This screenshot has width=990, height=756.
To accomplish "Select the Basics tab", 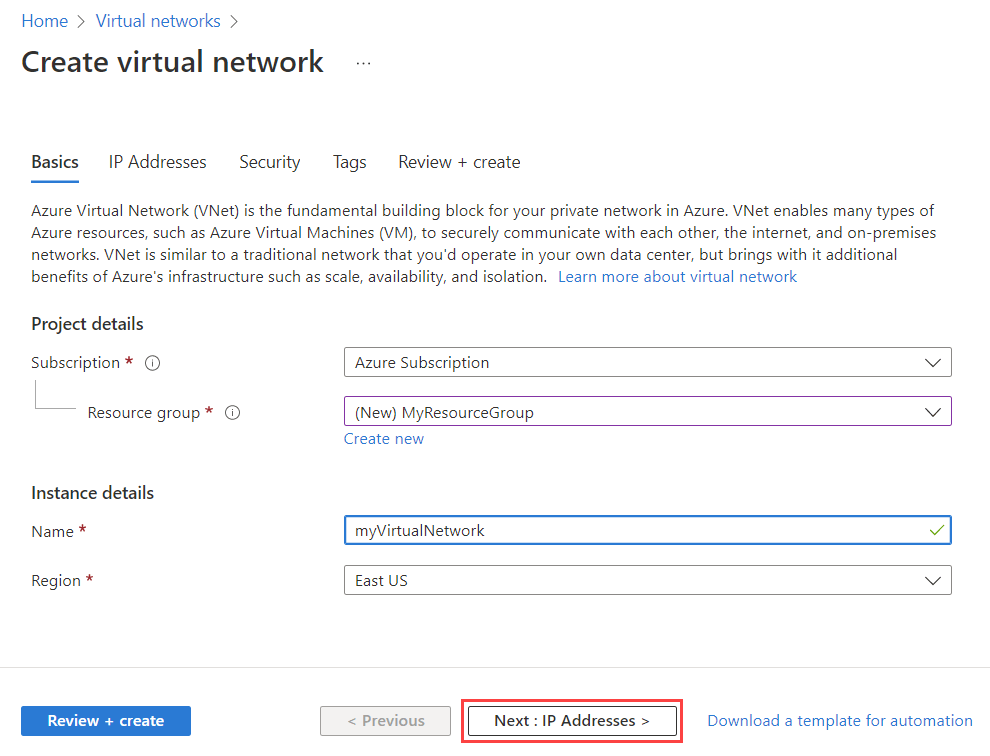I will (54, 162).
